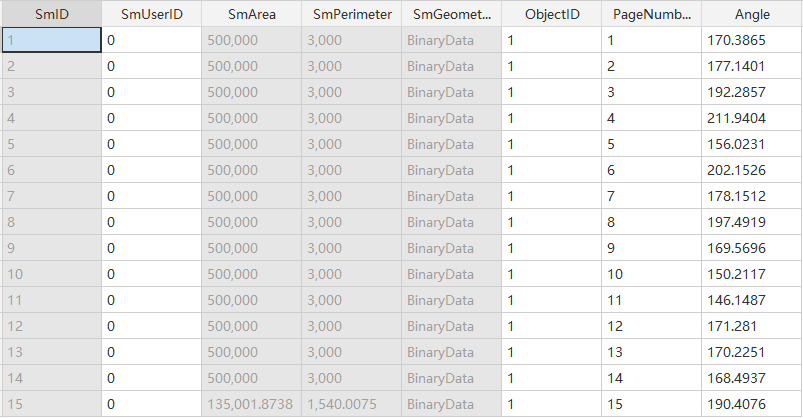Select PageNumber cell with value 10

pos(651,274)
